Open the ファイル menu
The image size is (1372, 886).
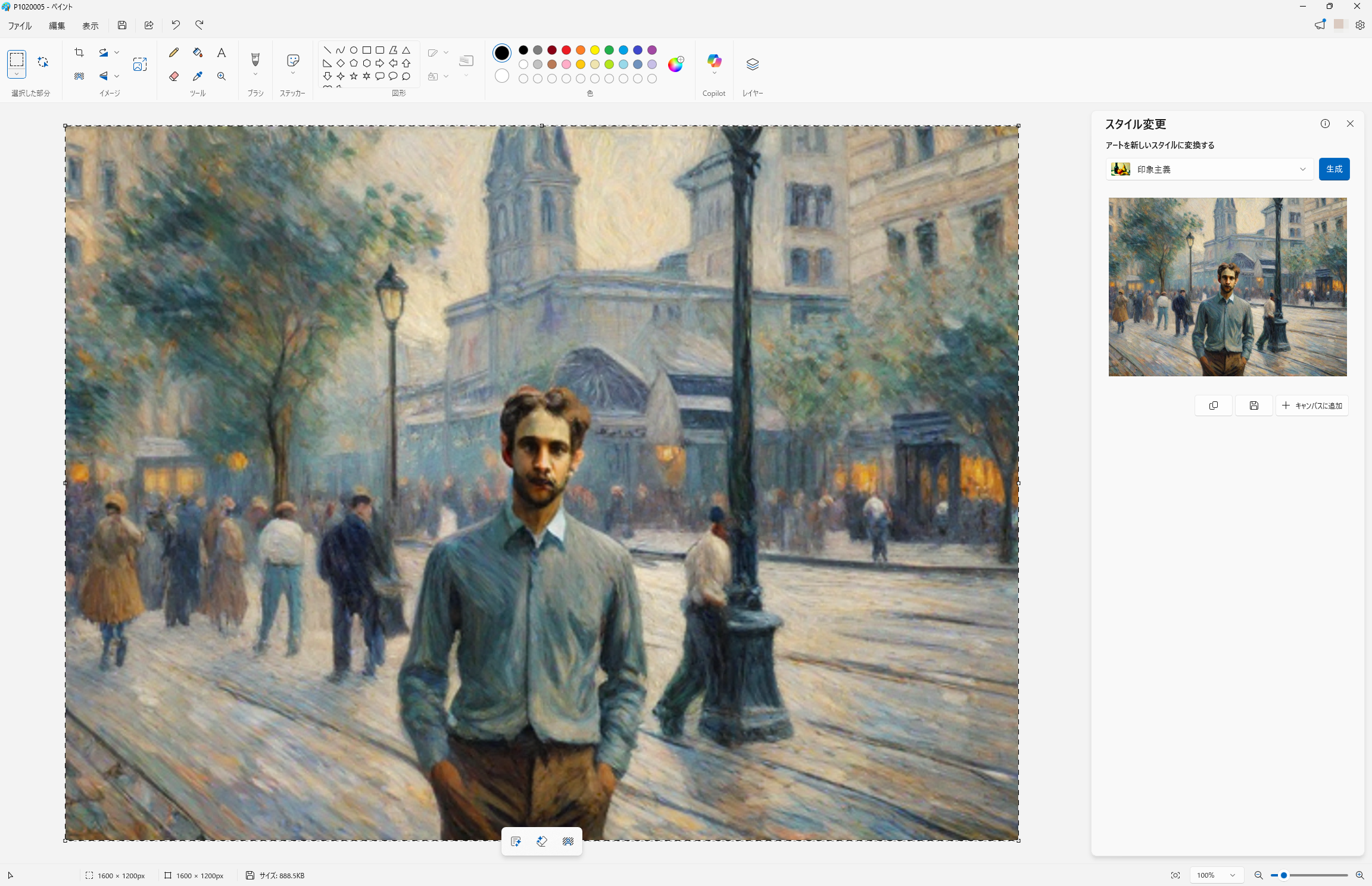coord(20,26)
